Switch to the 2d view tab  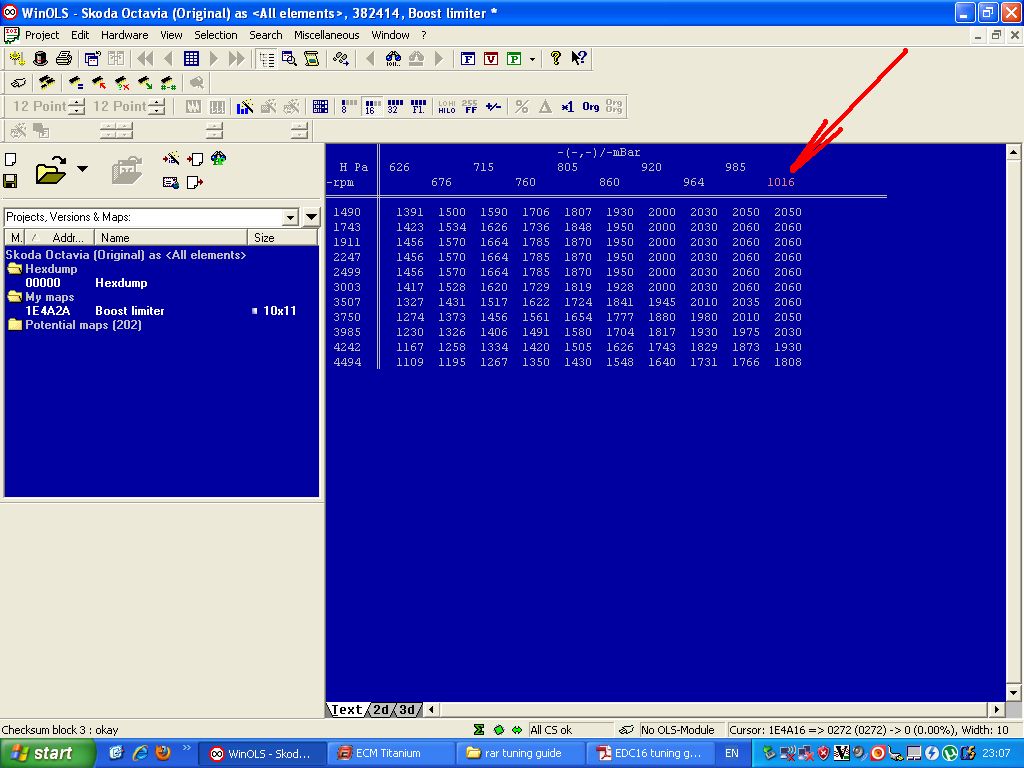(381, 709)
